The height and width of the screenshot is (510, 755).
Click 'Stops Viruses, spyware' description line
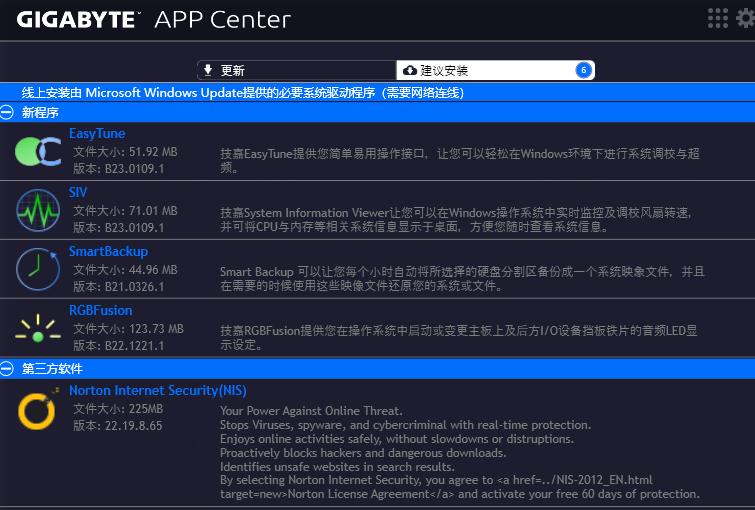pyautogui.click(x=405, y=425)
